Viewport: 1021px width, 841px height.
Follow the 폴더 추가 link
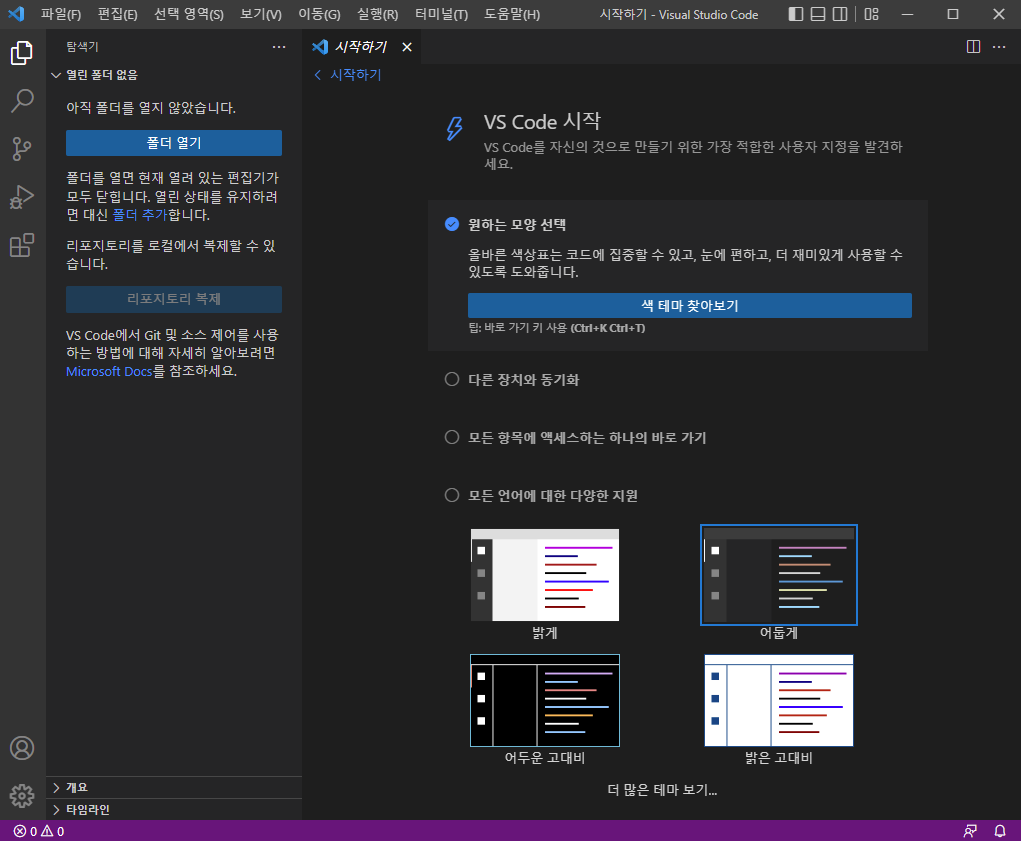(139, 215)
